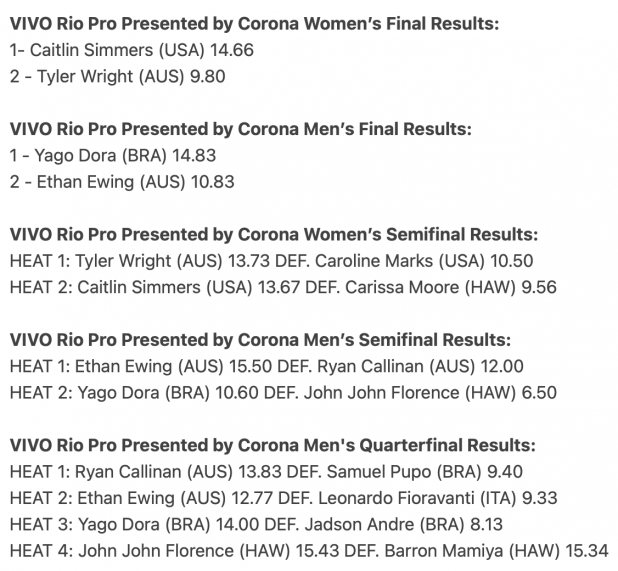Click the Men's Quarterfinal Results heading
This screenshot has width=618, height=571.
272,445
